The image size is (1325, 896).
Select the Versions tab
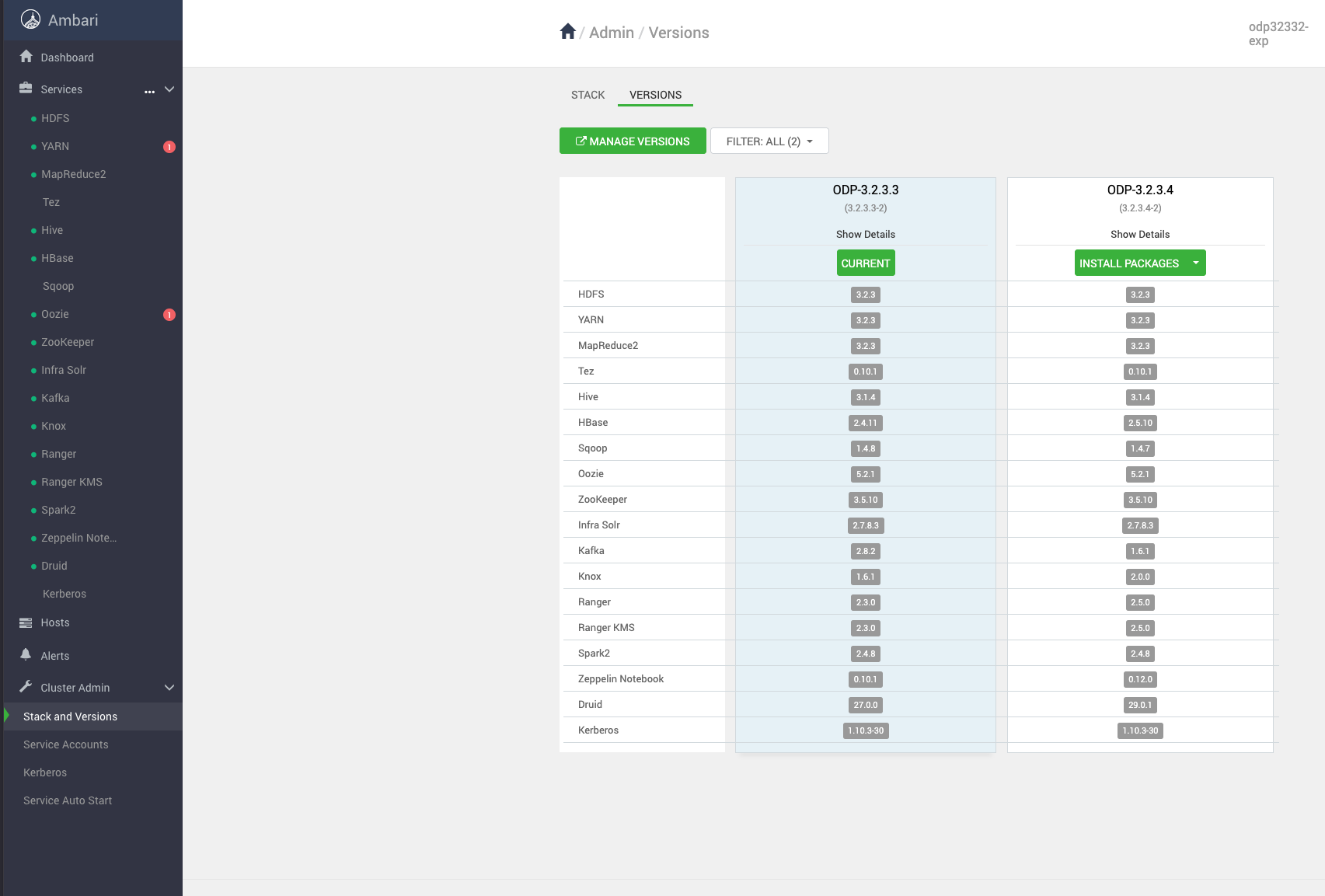pyautogui.click(x=655, y=95)
